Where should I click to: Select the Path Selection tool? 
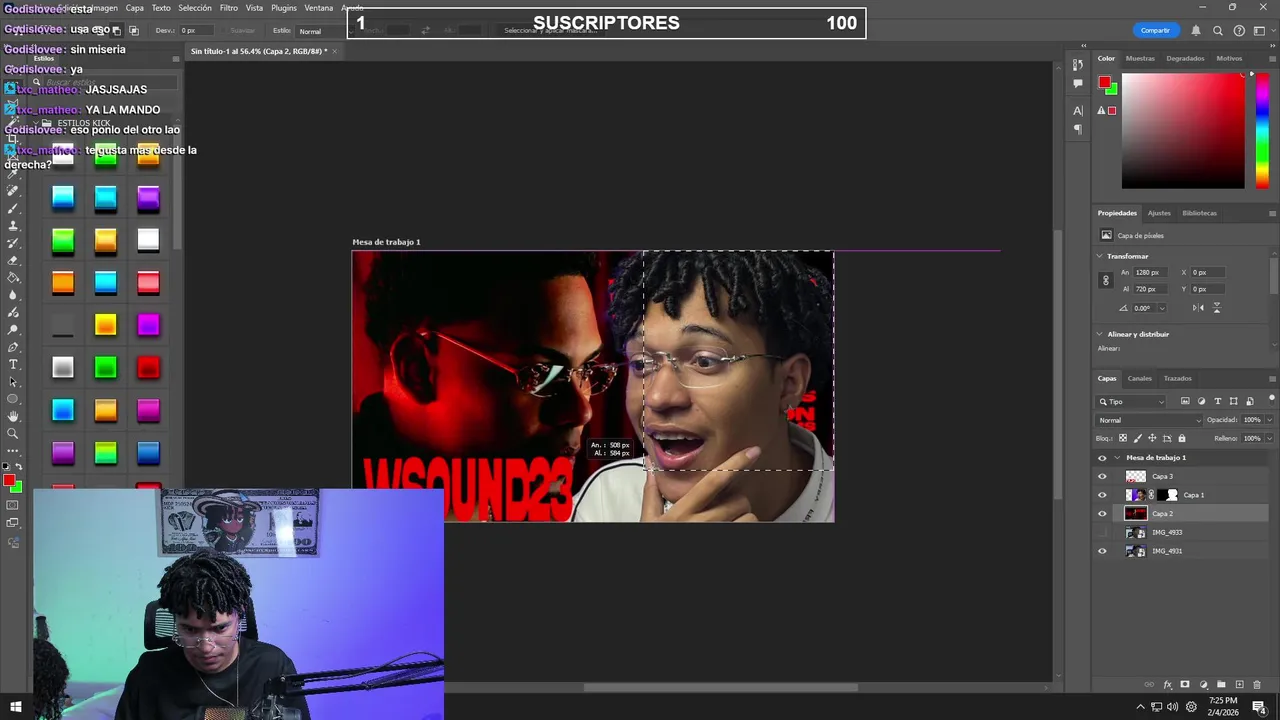point(13,381)
